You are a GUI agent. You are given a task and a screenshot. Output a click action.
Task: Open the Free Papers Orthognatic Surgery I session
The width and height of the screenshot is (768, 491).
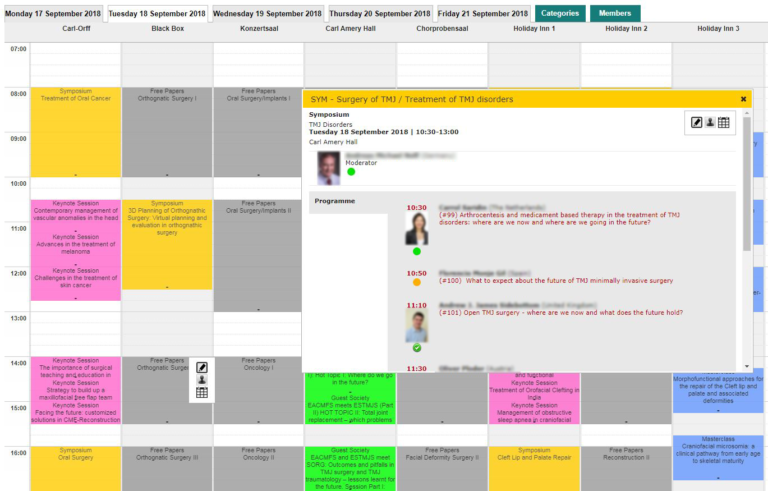coord(167,132)
